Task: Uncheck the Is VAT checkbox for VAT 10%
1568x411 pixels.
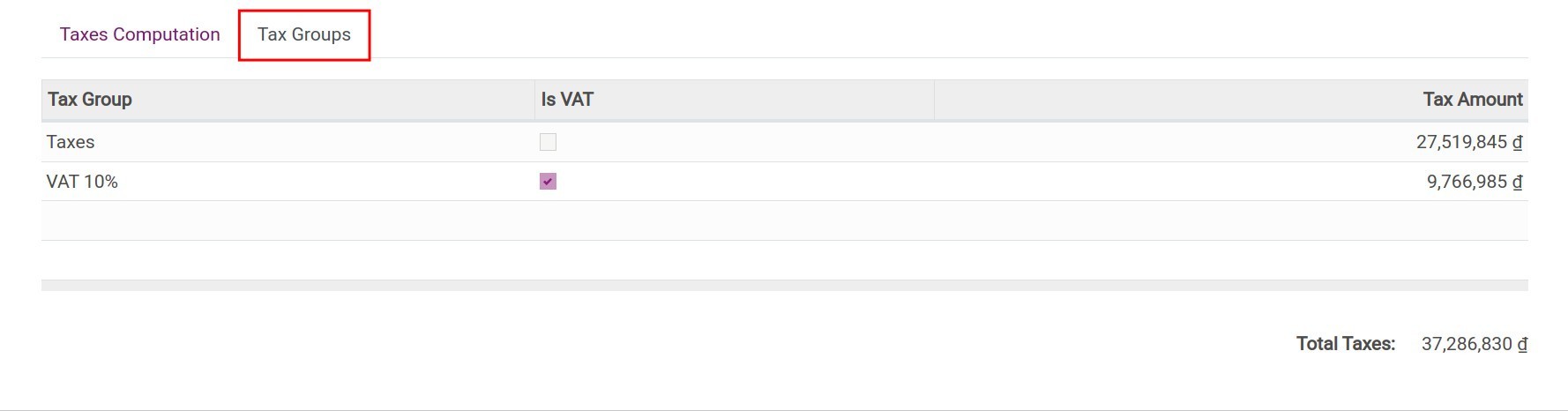Action: tap(548, 182)
